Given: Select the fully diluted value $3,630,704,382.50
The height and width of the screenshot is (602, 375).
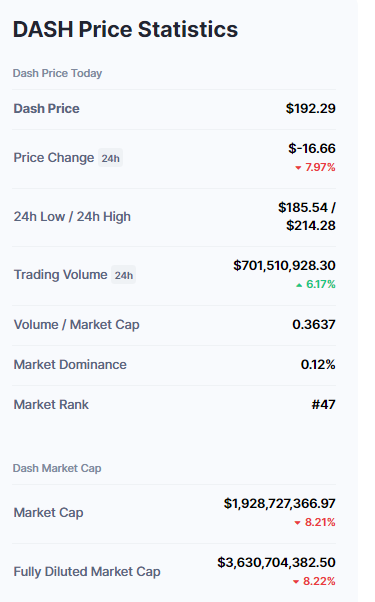Looking at the screenshot, I should 276,563.
